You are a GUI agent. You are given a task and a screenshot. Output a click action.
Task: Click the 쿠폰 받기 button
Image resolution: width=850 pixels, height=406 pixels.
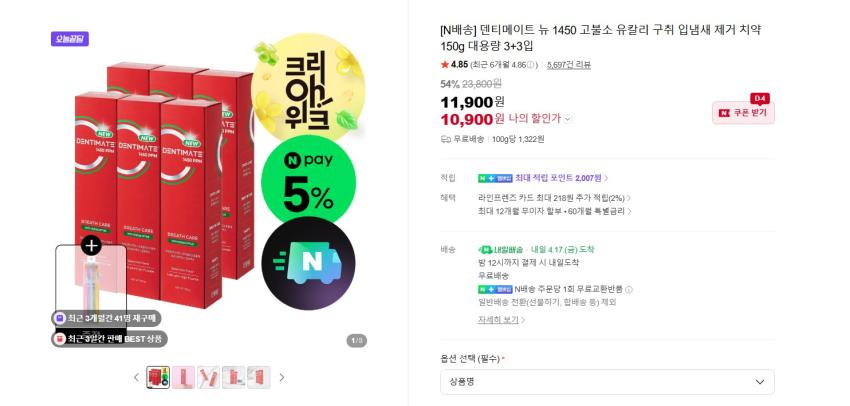pyautogui.click(x=743, y=114)
